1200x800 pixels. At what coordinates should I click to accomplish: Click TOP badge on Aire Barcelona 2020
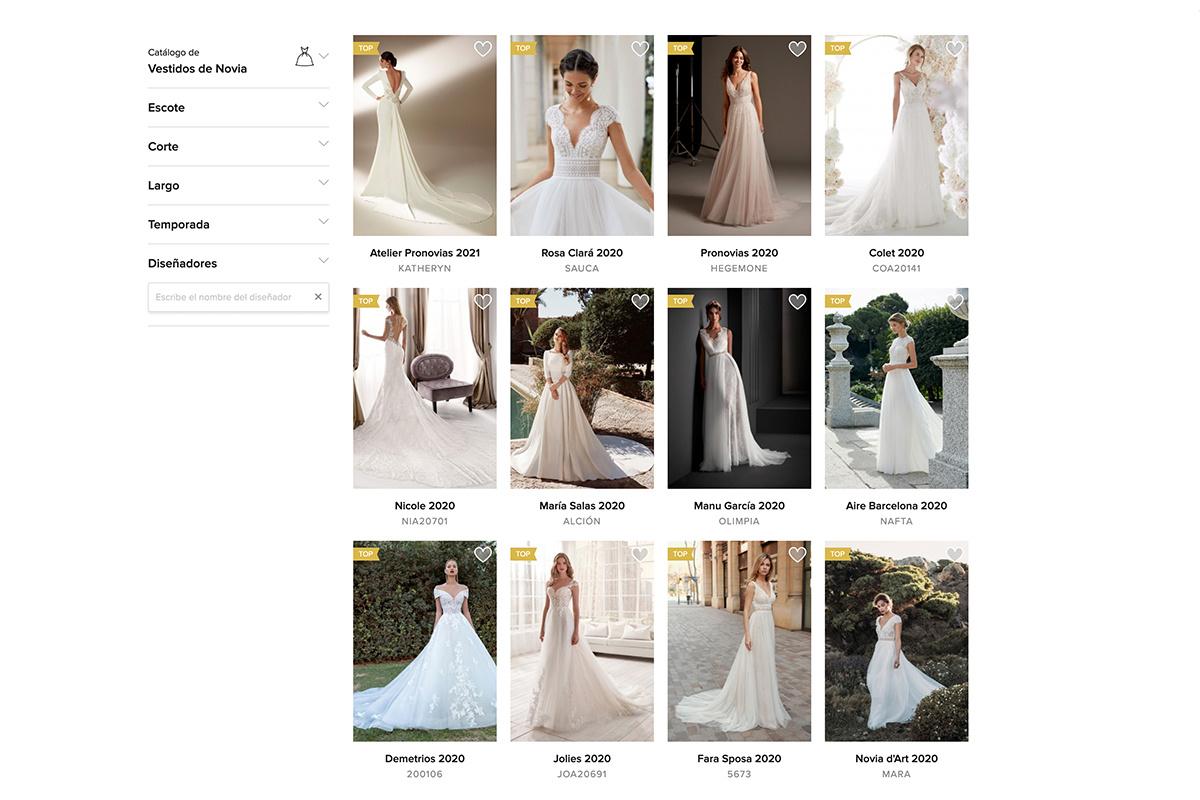coord(837,301)
